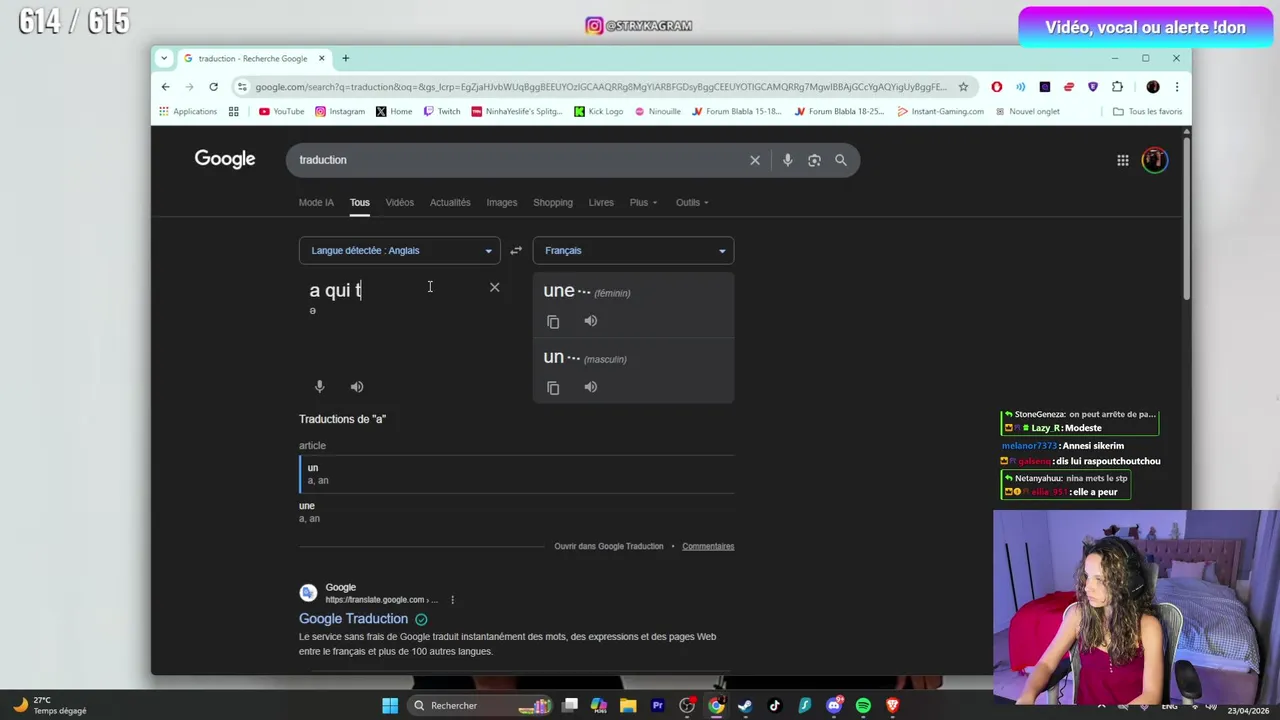
Task: Clear the traduction search query
Action: (755, 160)
